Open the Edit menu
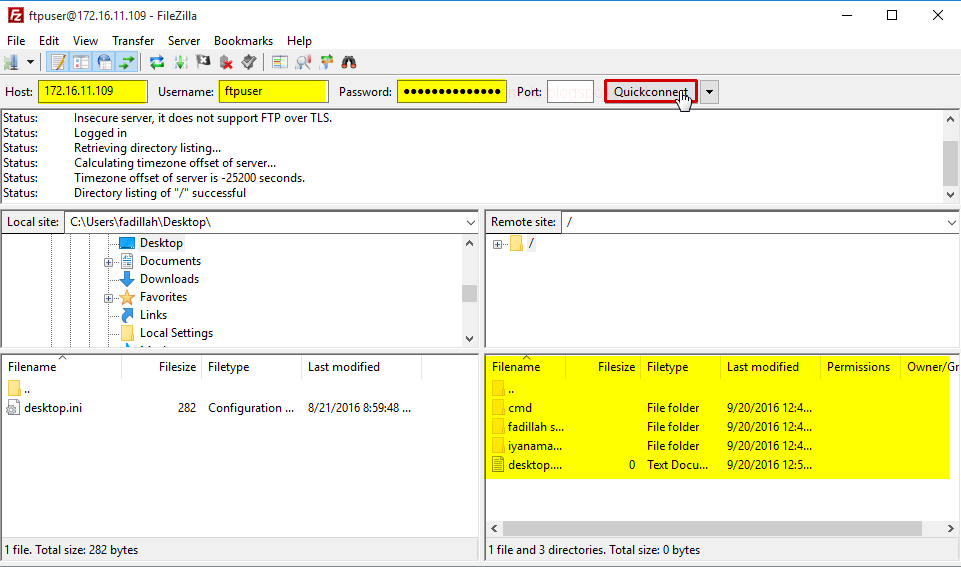The height and width of the screenshot is (567, 961). click(x=49, y=40)
